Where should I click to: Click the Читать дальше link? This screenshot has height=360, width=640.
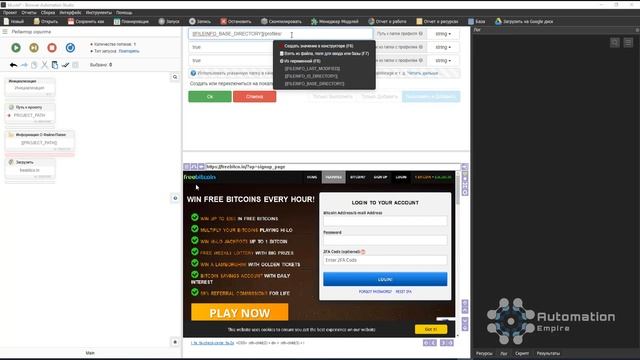(x=423, y=73)
